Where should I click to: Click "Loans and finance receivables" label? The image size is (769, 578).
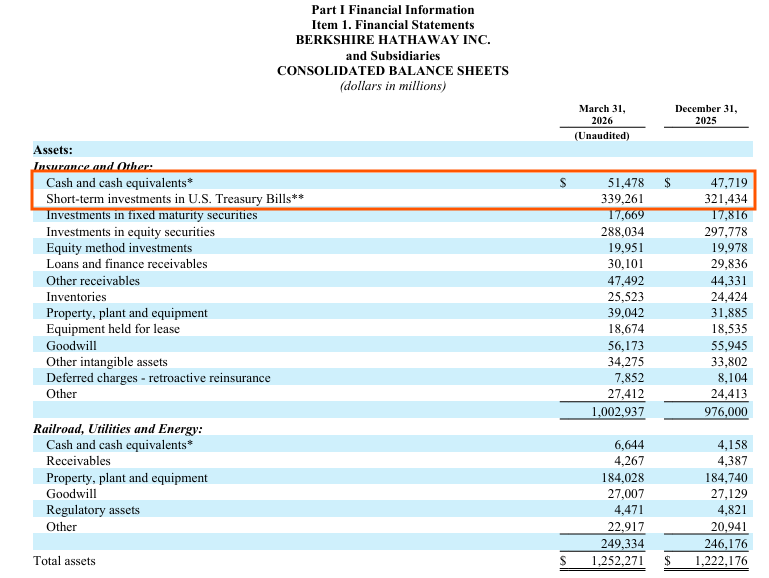(x=127, y=264)
